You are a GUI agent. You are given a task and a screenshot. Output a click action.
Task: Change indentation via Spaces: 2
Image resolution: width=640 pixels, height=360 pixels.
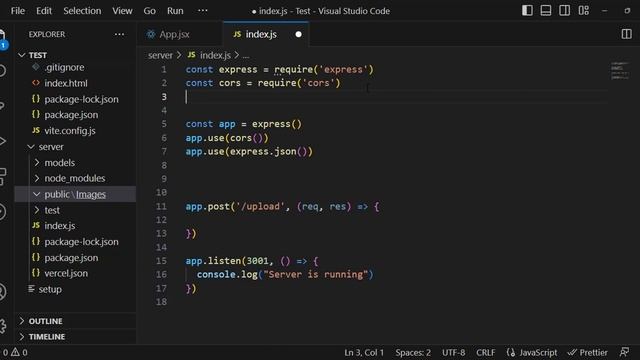coord(413,352)
